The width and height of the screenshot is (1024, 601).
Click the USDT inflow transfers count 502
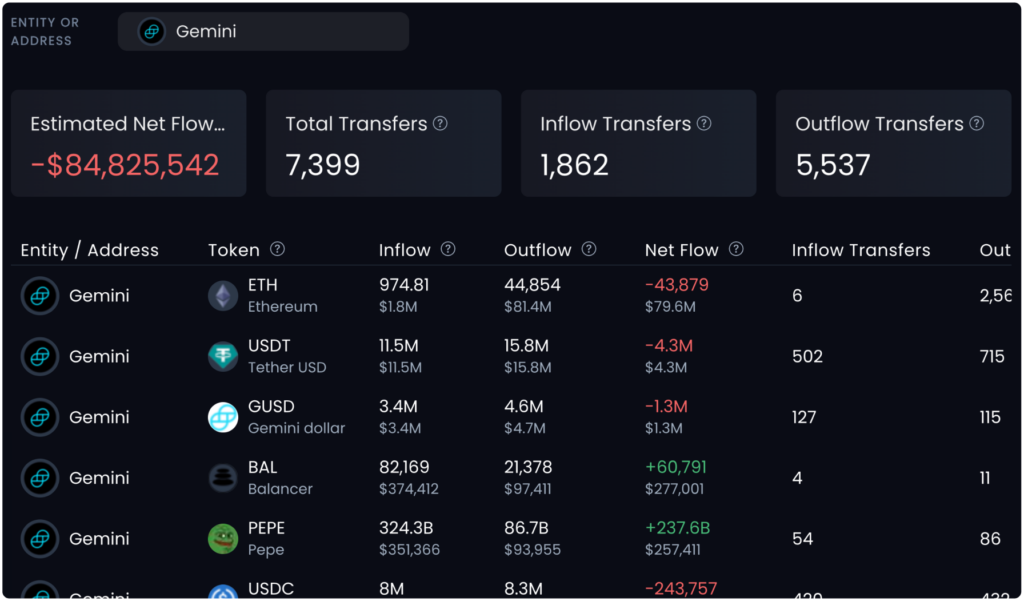[807, 357]
